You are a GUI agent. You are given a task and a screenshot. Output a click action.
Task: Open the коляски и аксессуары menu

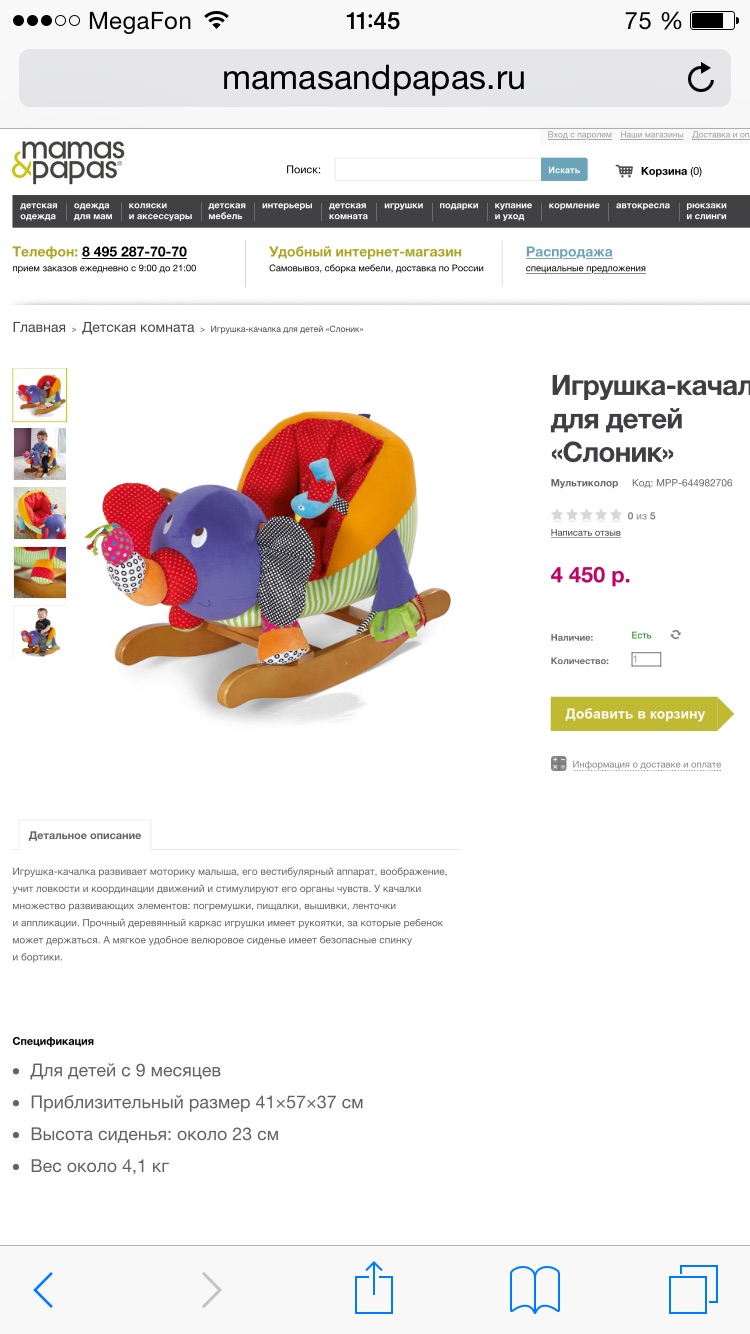(160, 210)
